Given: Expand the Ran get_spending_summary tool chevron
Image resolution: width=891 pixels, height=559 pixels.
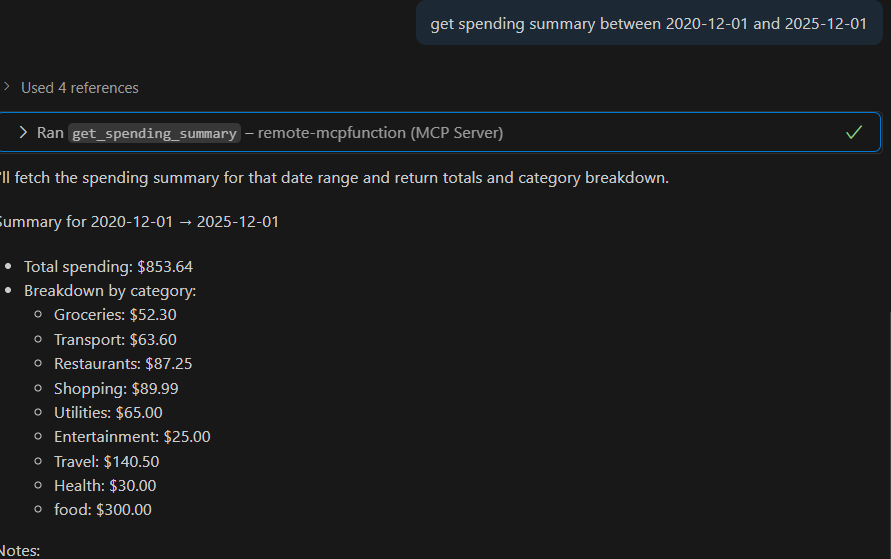Looking at the screenshot, I should pyautogui.click(x=23, y=132).
